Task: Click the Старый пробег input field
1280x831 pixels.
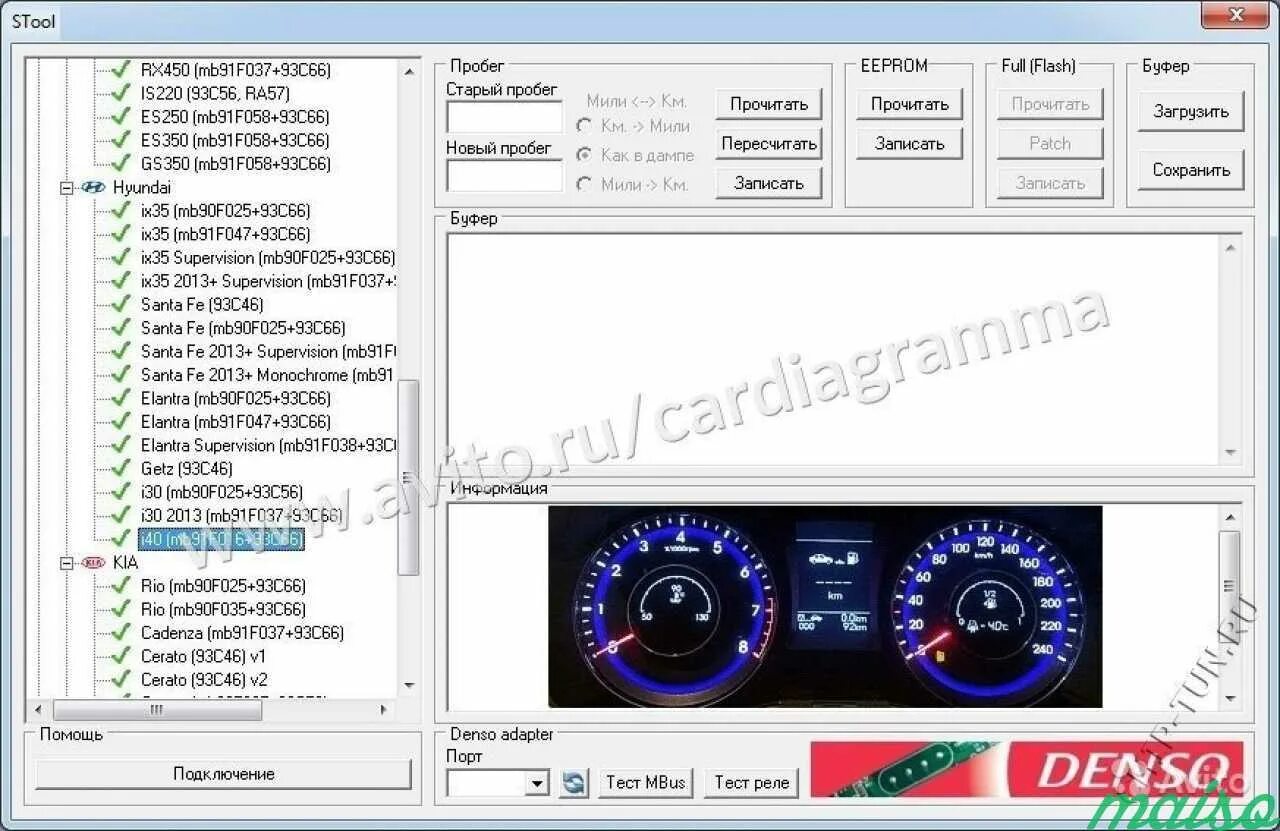Action: (504, 116)
